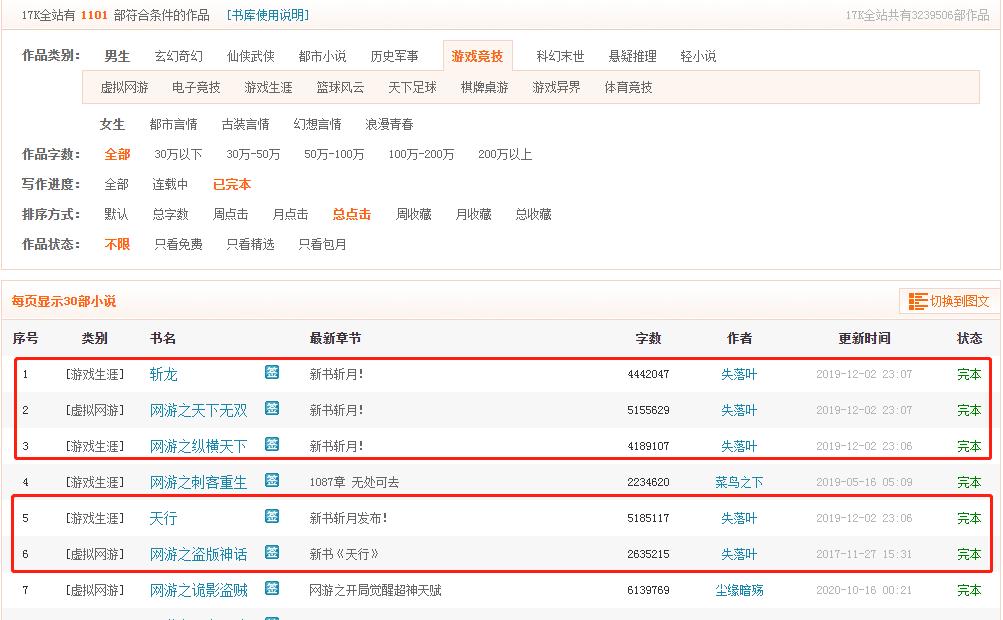Screen dimensions: 1003x620
Task: Open the novel 网游之刺客重生
Action: click(198, 483)
